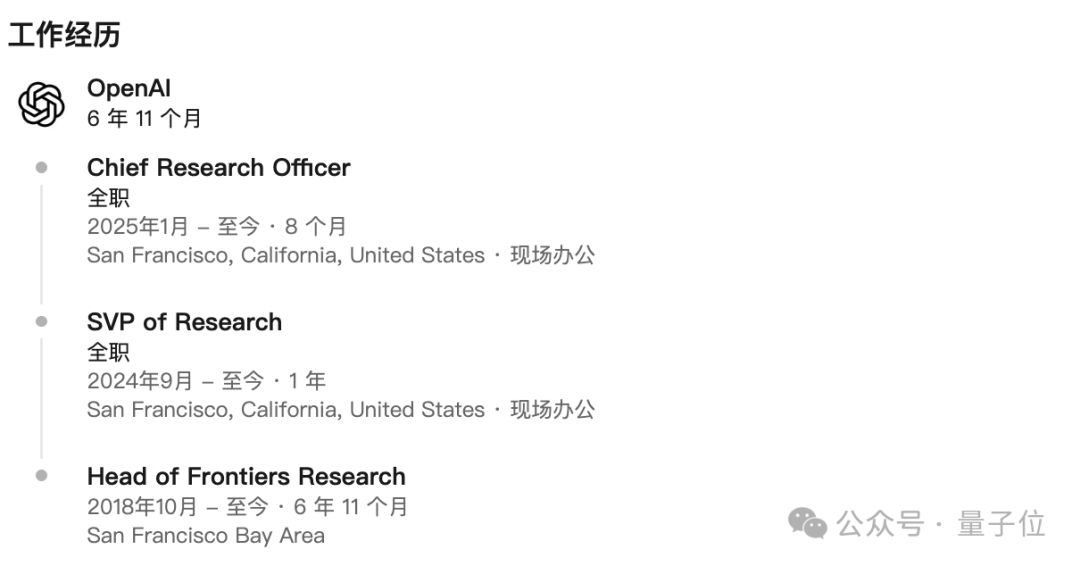The height and width of the screenshot is (566, 1080).
Task: Open the OpenAI company name link
Action: pyautogui.click(x=129, y=89)
